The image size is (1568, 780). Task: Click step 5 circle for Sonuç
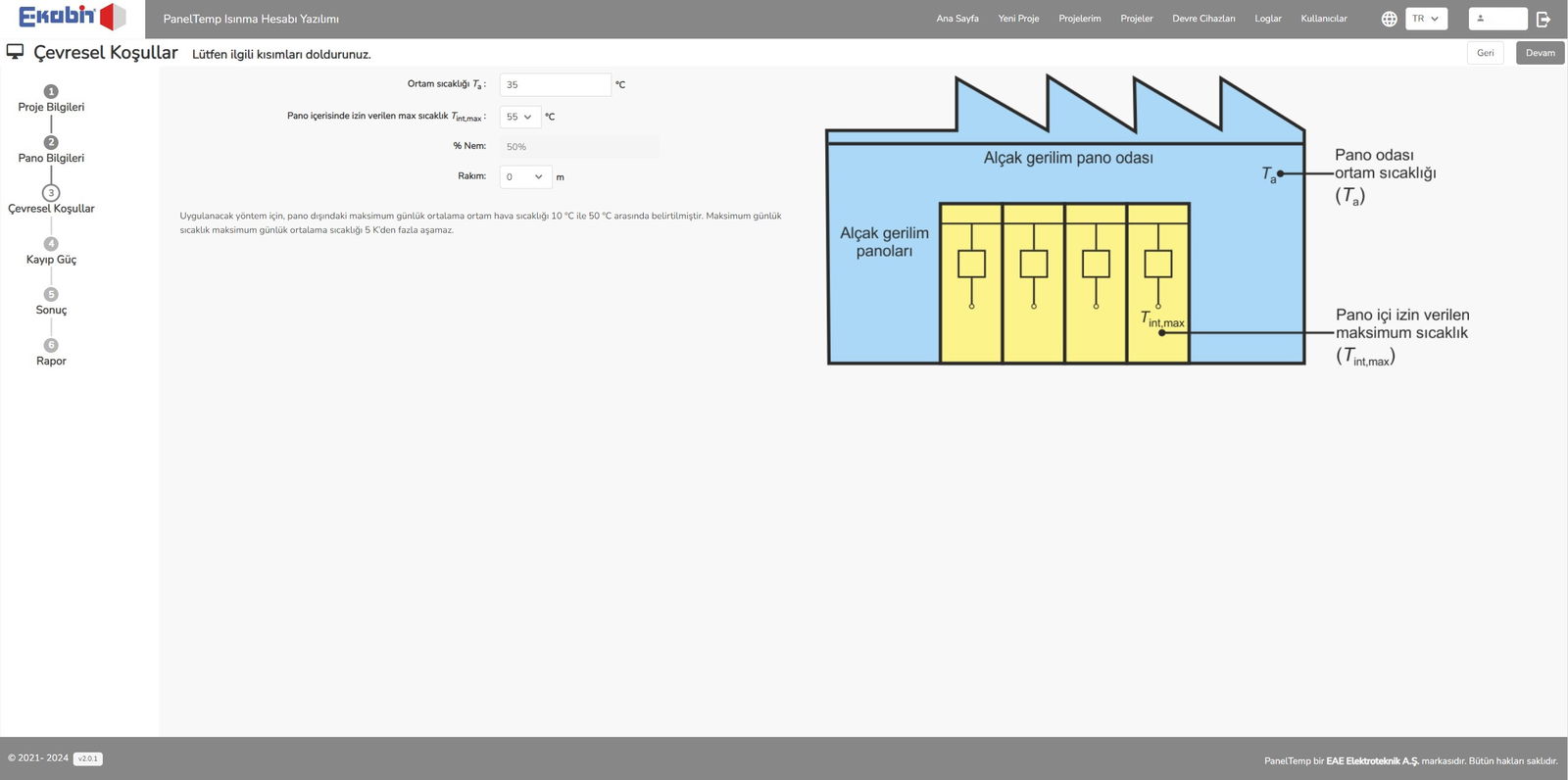[51, 294]
